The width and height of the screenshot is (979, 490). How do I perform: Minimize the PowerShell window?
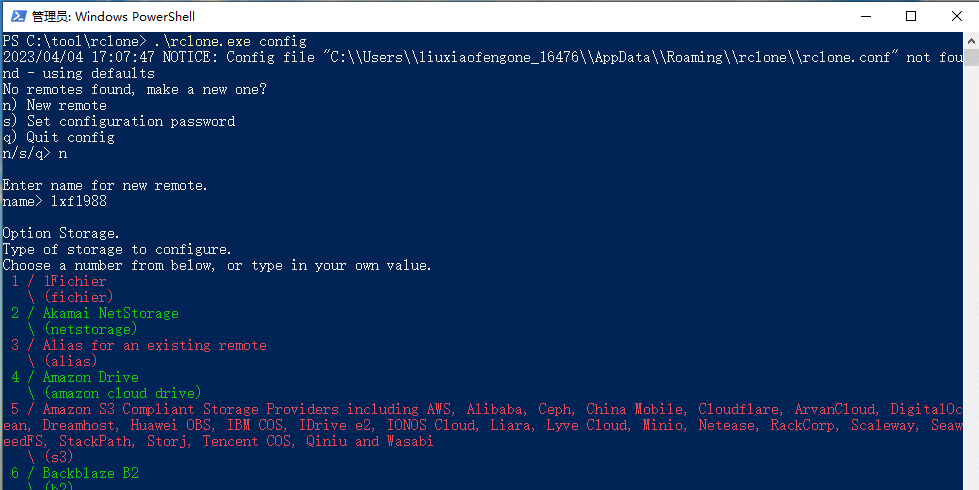tap(866, 16)
